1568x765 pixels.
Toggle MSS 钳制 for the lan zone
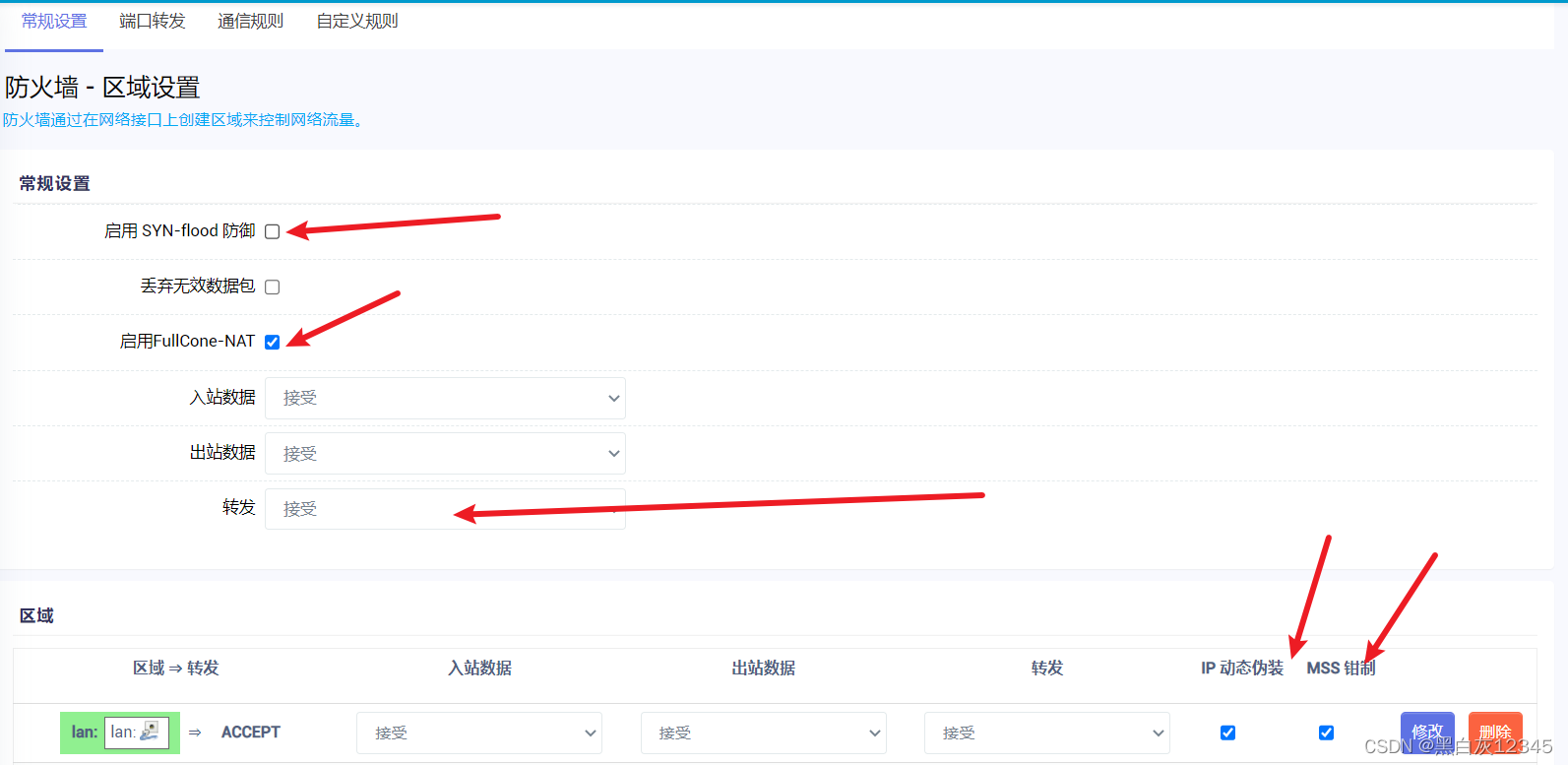(x=1326, y=733)
